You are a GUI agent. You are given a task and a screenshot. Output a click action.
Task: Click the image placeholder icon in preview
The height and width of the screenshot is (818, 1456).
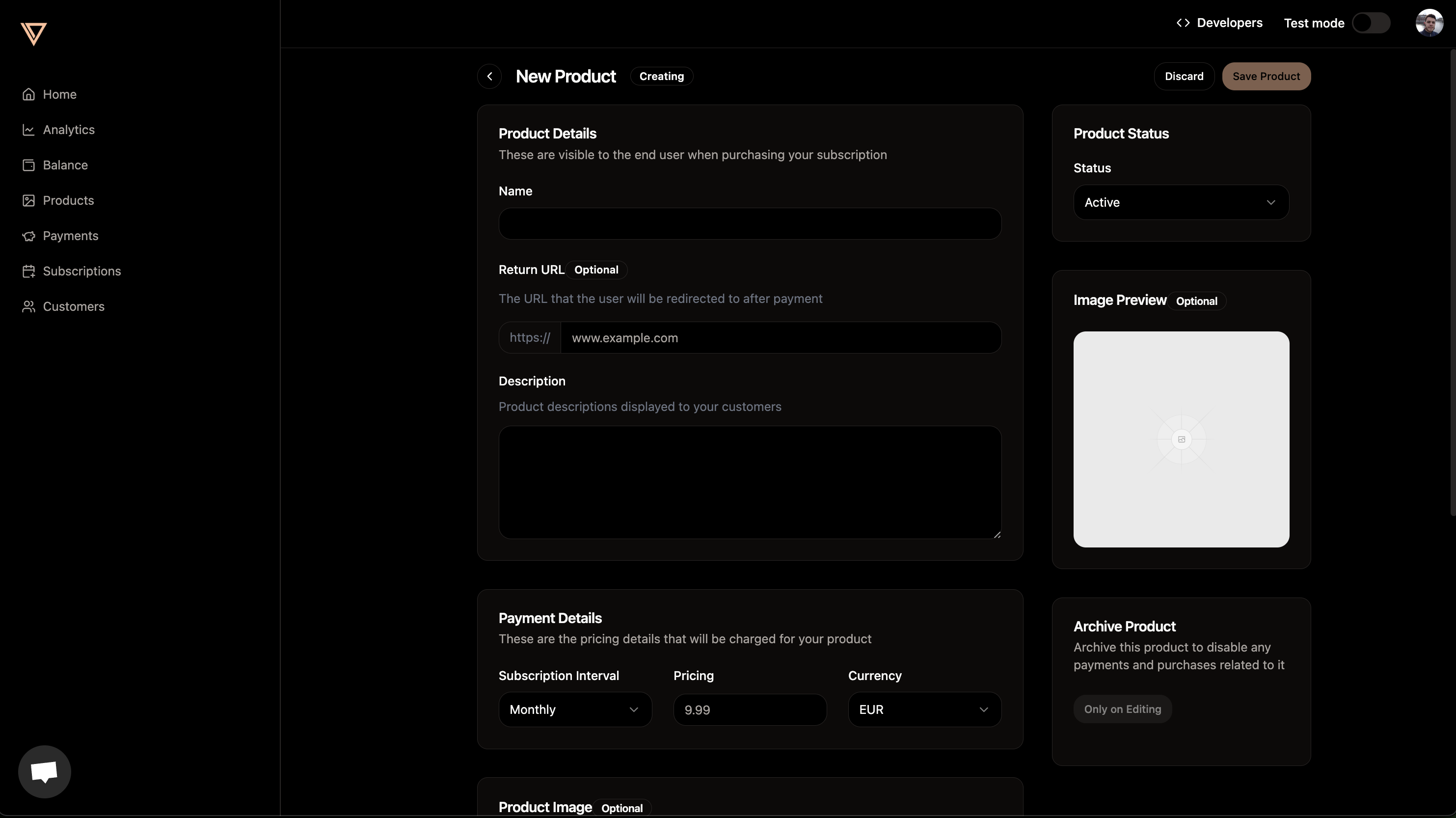[x=1181, y=440]
